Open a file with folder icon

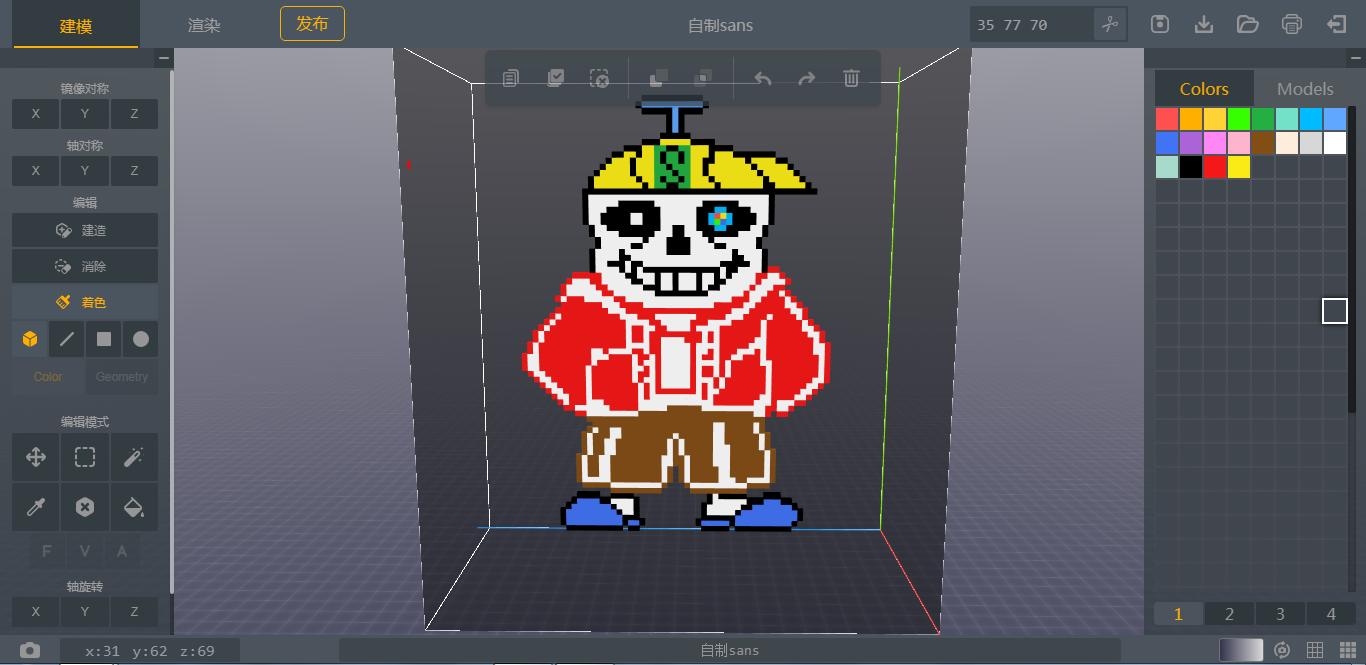coord(1247,24)
